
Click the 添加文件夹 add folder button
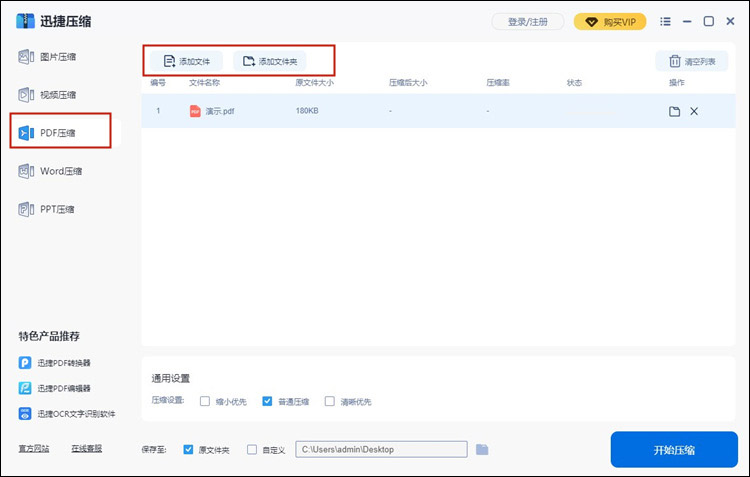click(x=270, y=61)
